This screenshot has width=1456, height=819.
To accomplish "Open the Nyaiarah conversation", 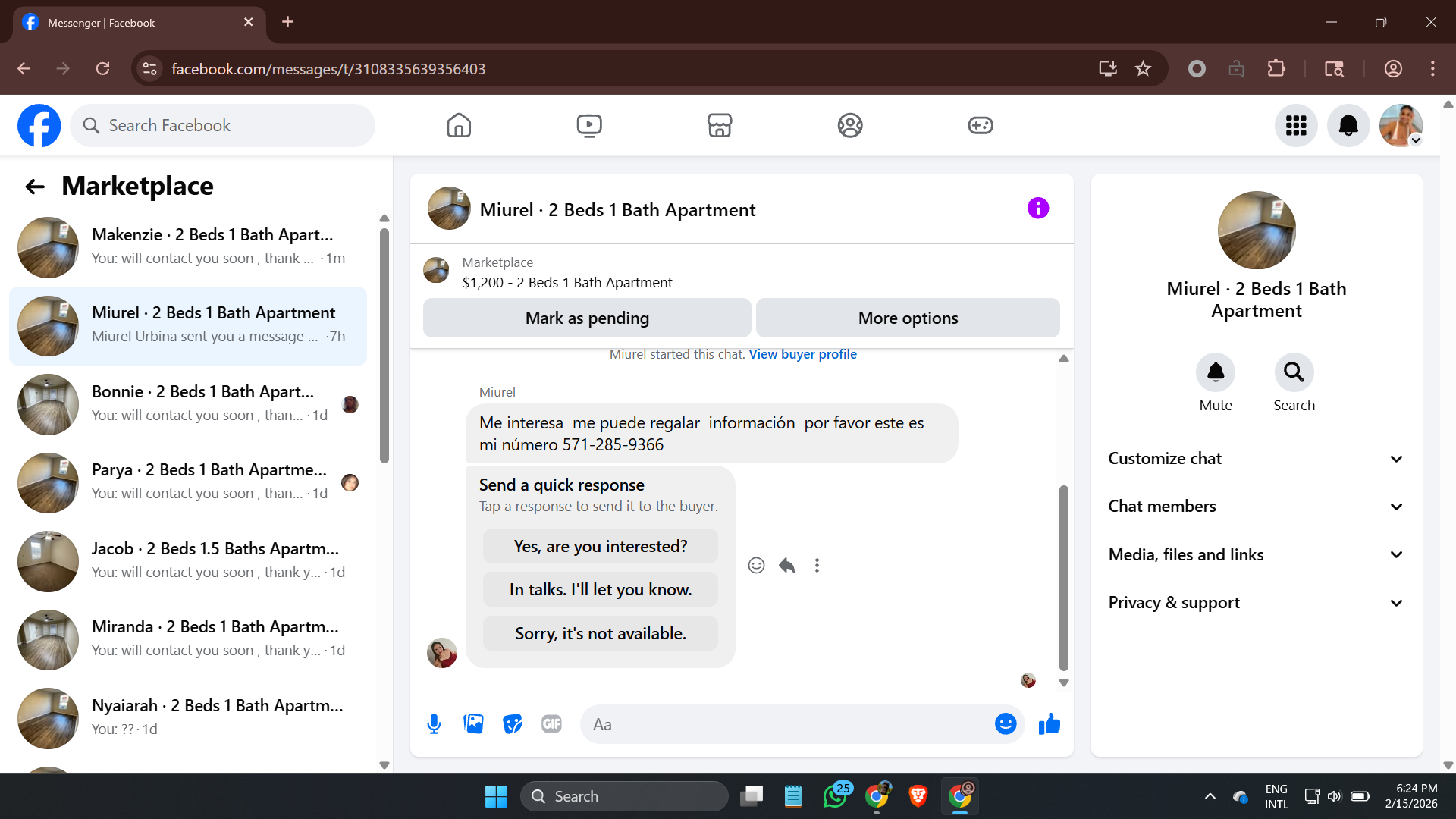I will tap(188, 718).
